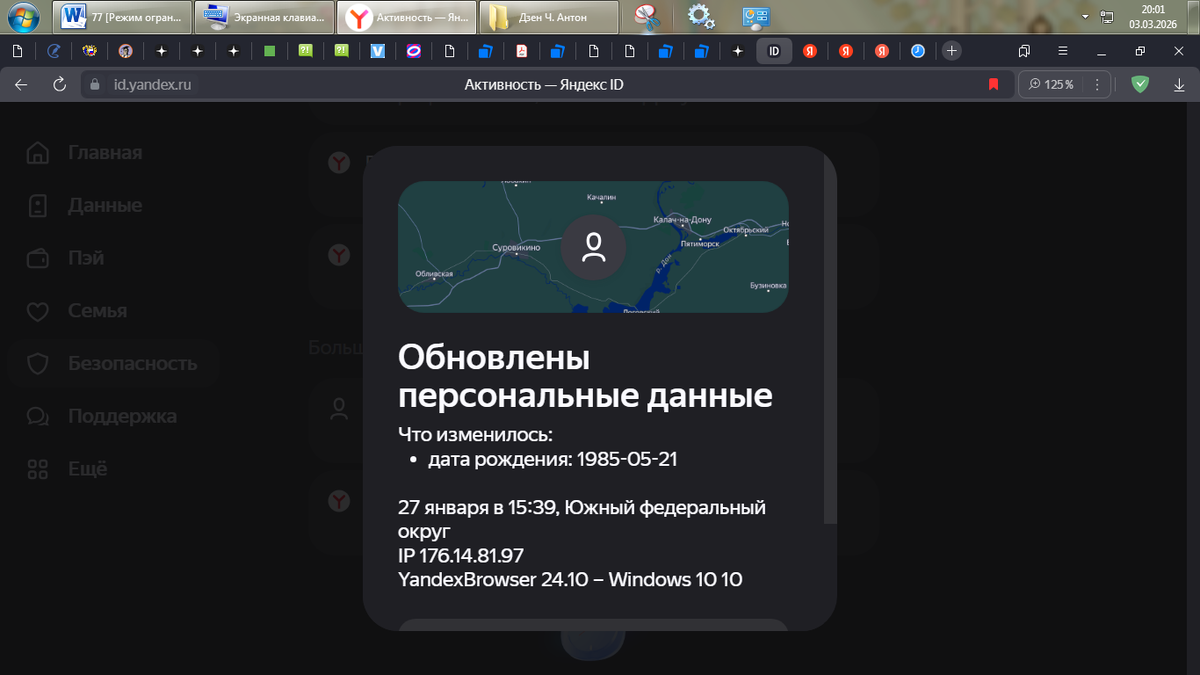Open the Ещё grid section
Image resolution: width=1200 pixels, height=675 pixels.
point(88,468)
